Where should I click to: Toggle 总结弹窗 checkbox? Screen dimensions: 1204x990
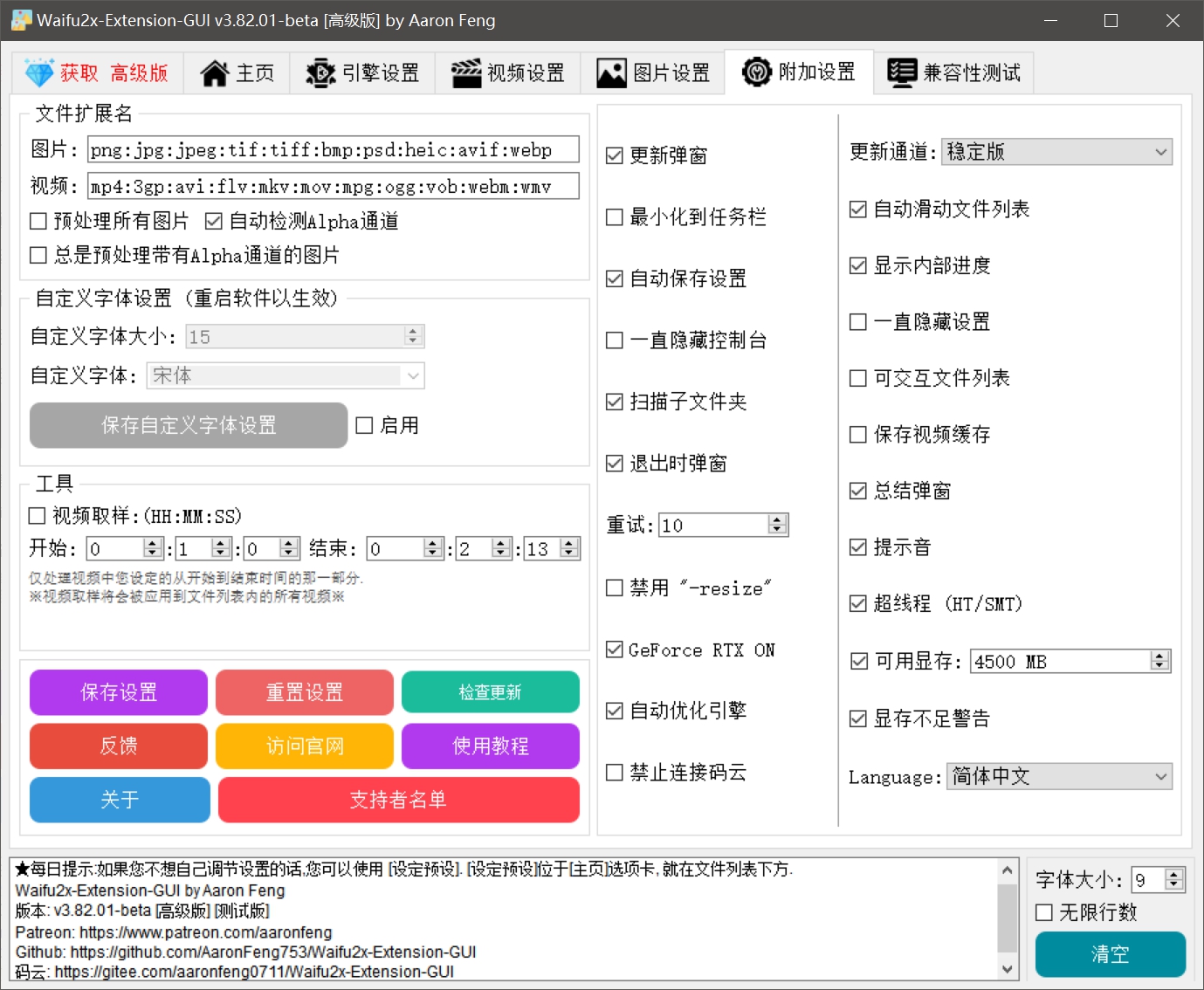pos(900,492)
